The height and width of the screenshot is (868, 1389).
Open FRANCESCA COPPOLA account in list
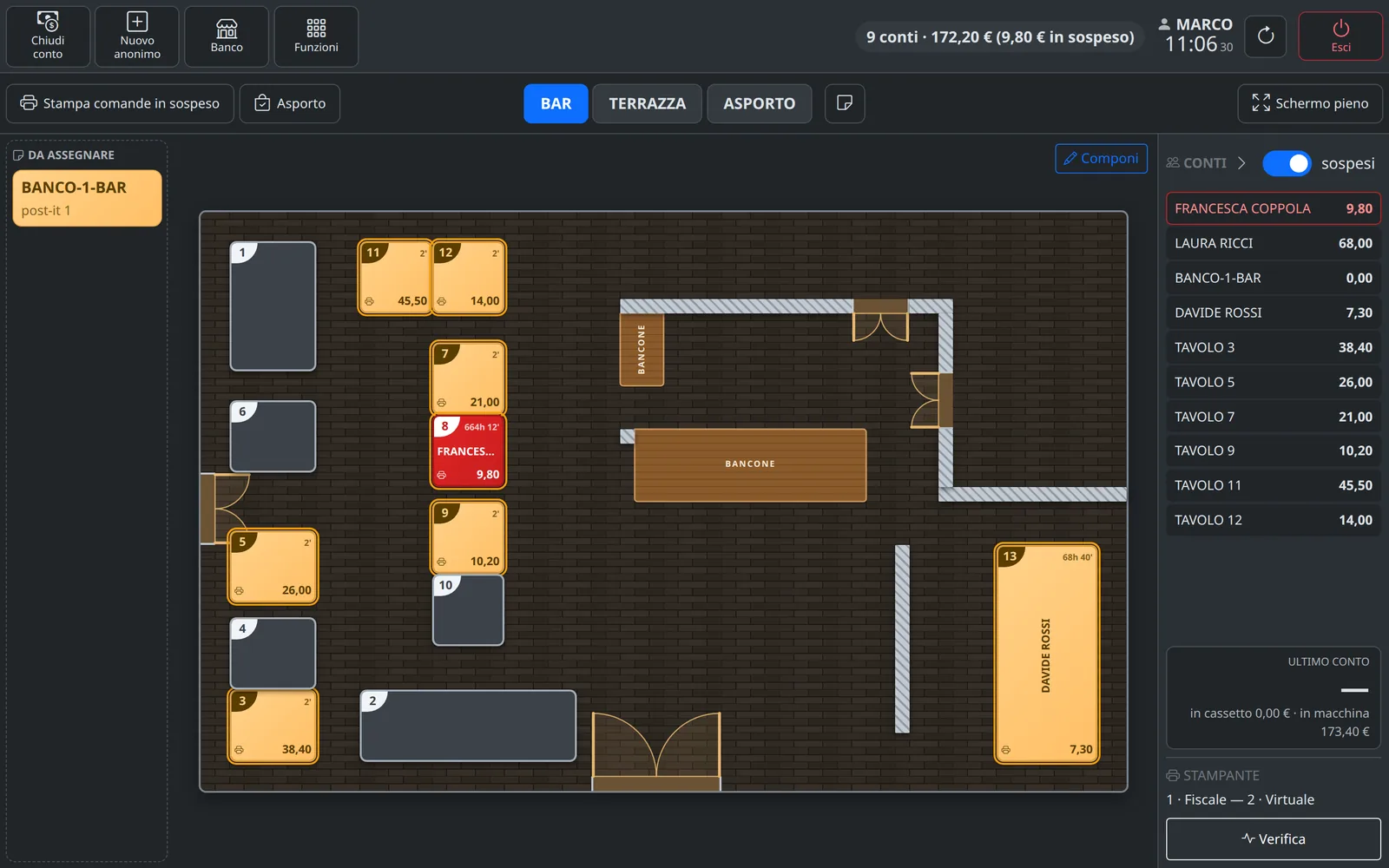(1273, 208)
